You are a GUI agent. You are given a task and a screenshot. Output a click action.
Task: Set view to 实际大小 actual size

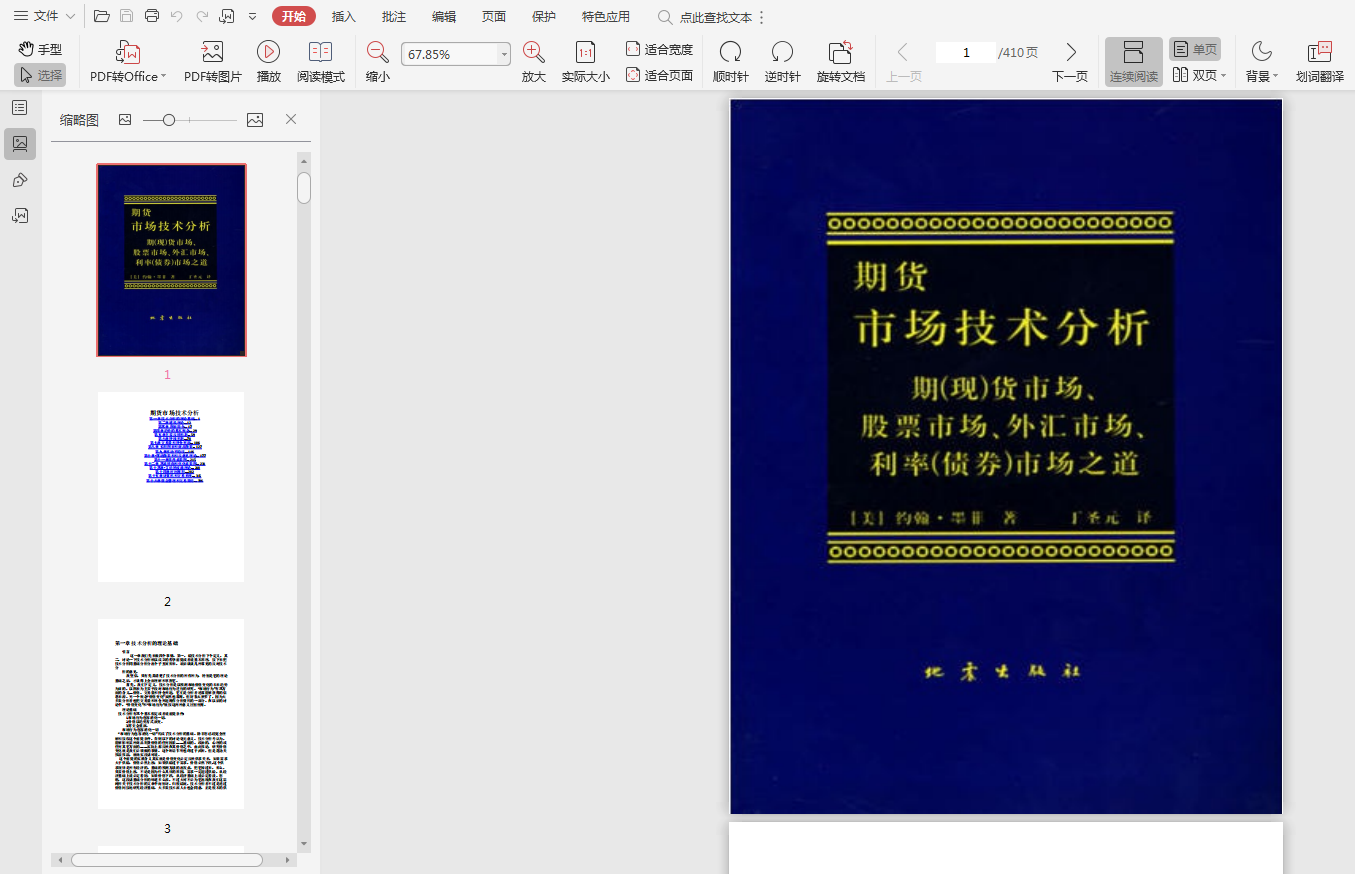point(586,62)
